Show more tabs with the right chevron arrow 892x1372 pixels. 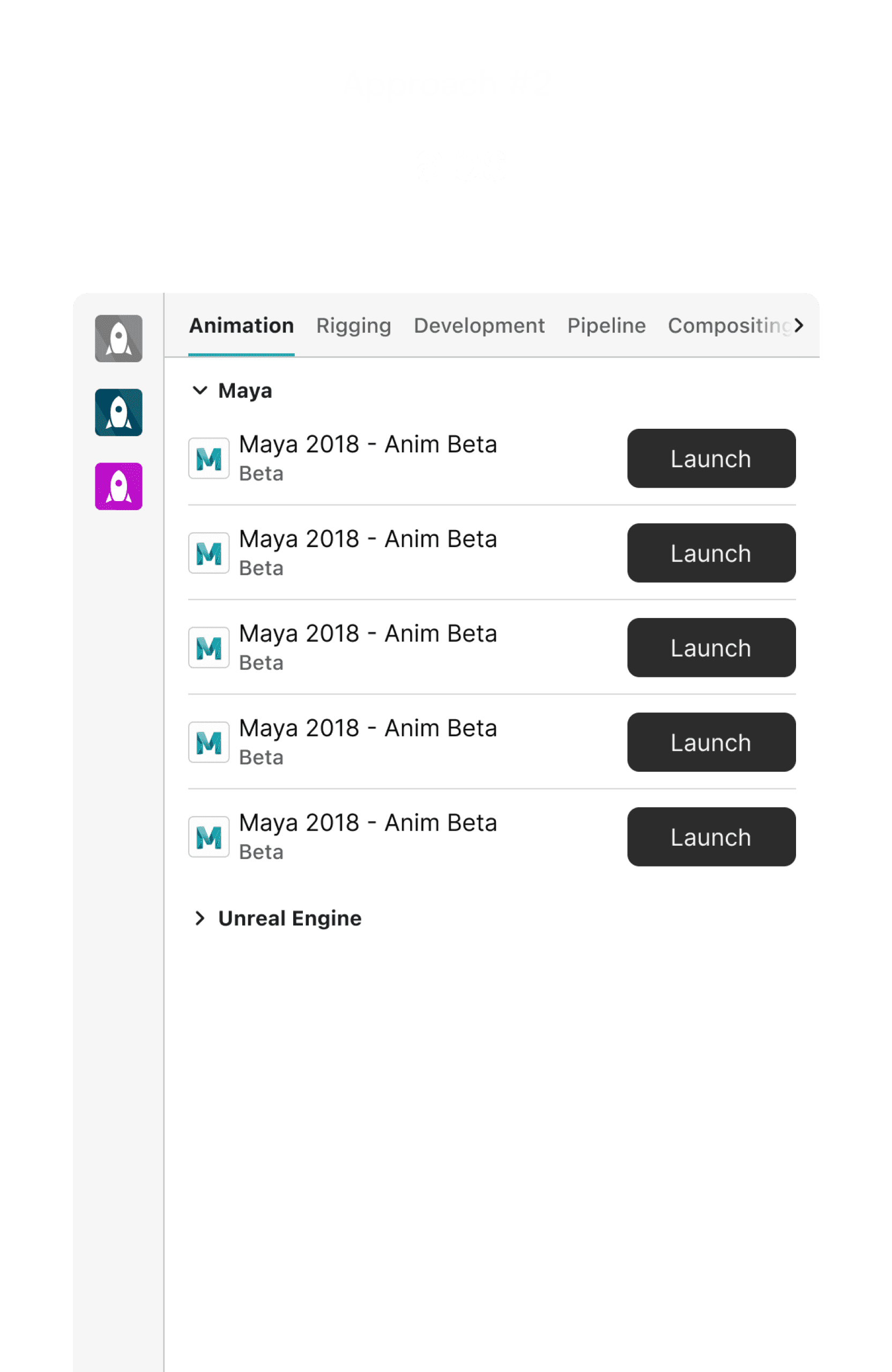(799, 325)
